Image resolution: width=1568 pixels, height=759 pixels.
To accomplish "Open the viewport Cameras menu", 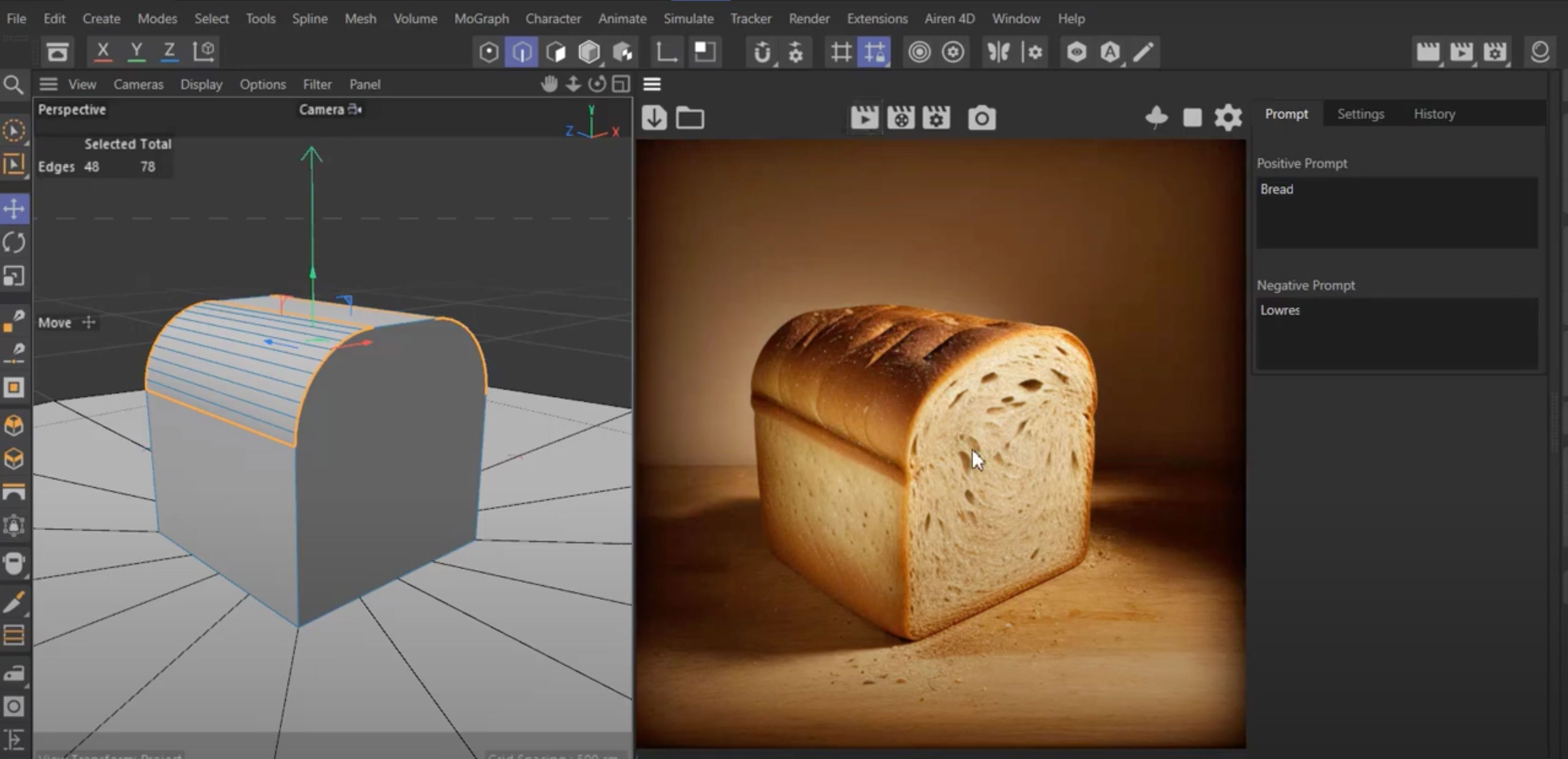I will pos(138,84).
